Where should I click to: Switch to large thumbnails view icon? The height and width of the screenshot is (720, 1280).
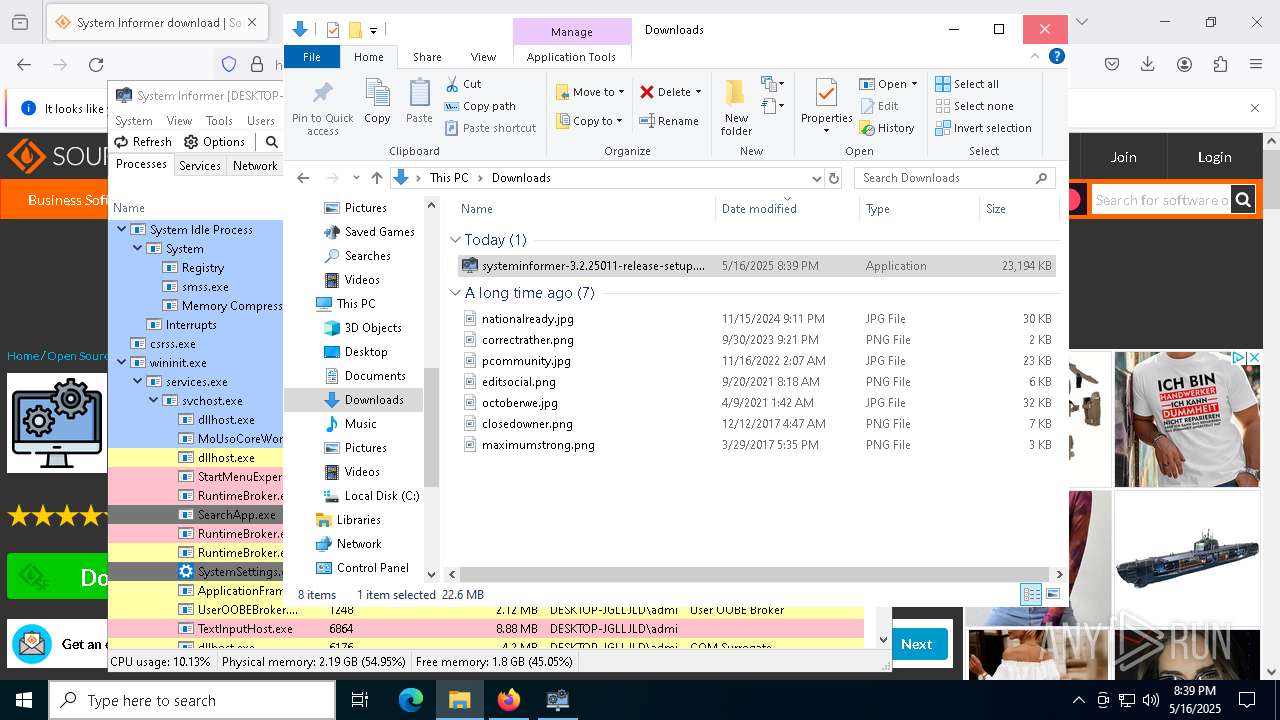click(x=1053, y=594)
